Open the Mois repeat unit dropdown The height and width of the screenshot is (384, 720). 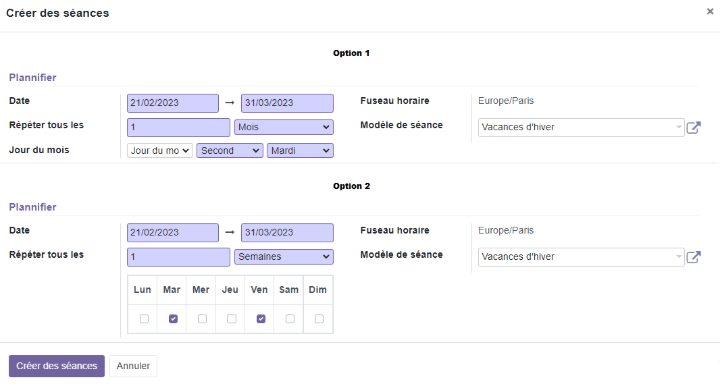tap(284, 127)
